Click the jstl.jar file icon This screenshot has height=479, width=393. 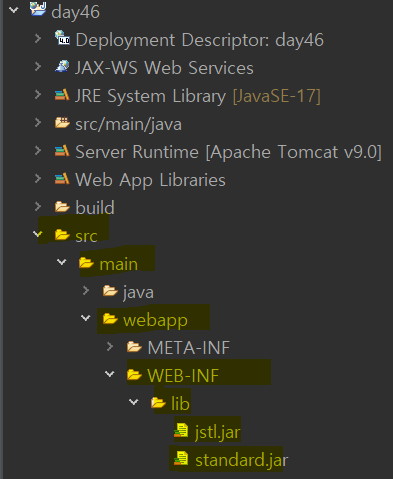(181, 430)
